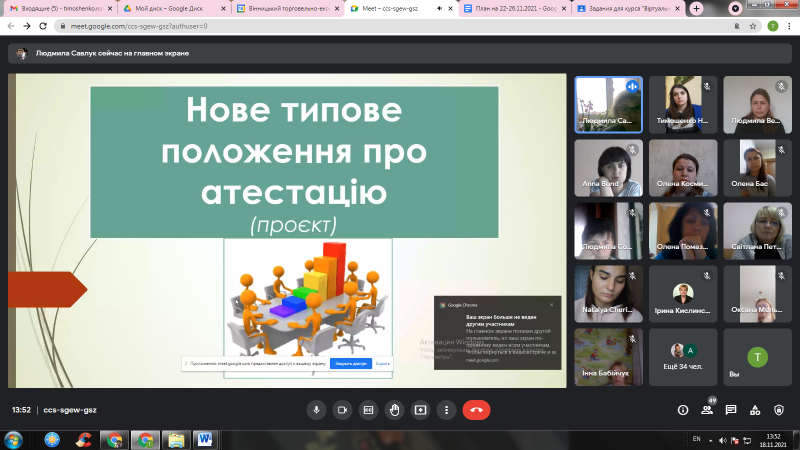Click the muted notifications icon in address bar
The width and height of the screenshot is (800, 450).
pos(737,26)
